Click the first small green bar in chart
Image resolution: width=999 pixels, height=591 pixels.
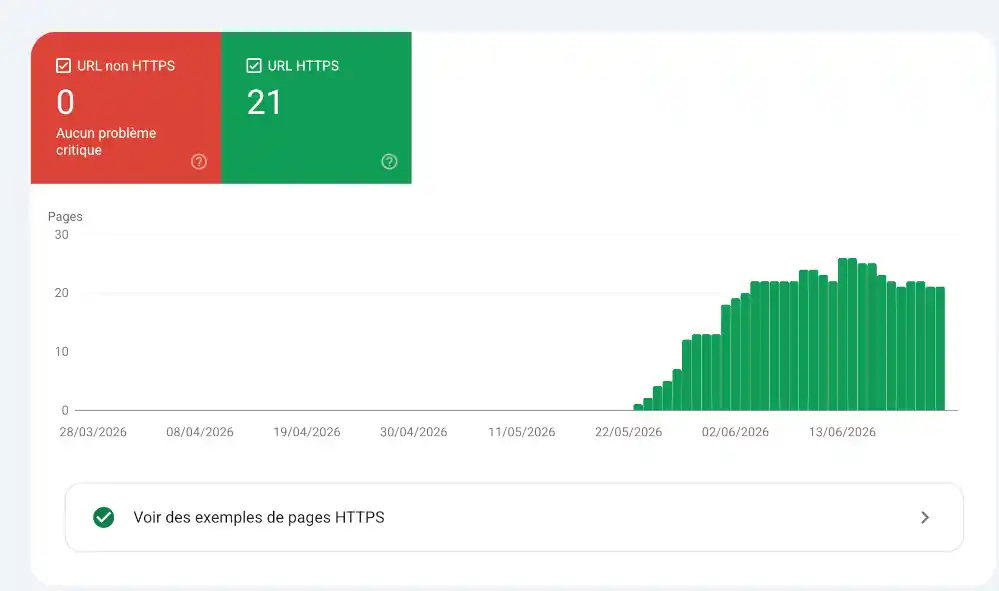coord(638,407)
